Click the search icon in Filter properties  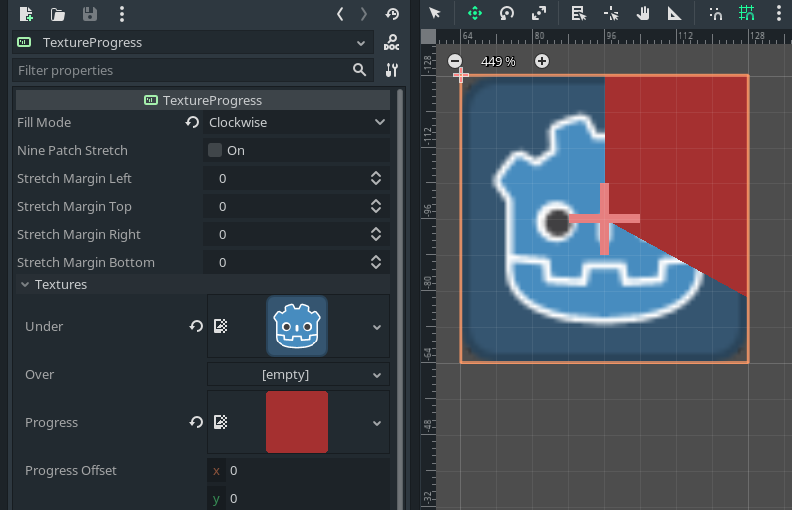pyautogui.click(x=359, y=70)
